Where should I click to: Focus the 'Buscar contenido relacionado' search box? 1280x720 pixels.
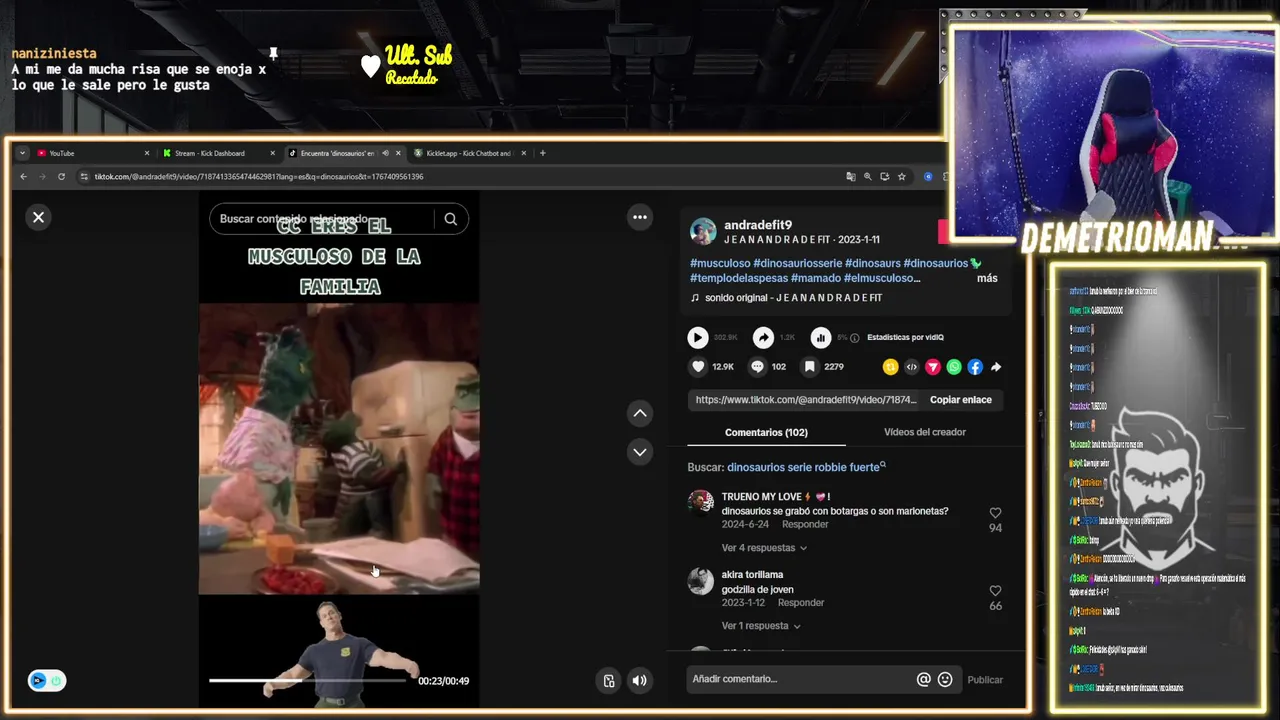tap(322, 219)
